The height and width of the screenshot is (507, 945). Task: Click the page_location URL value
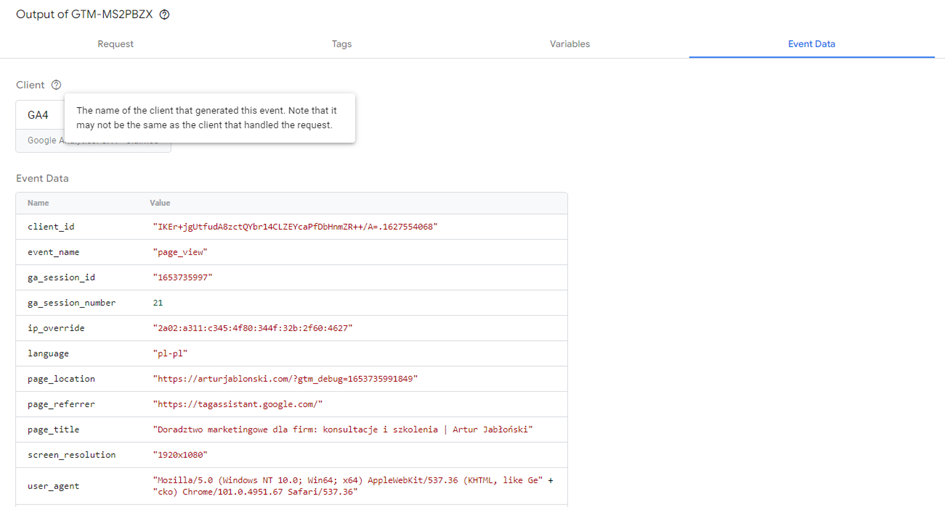coord(285,379)
